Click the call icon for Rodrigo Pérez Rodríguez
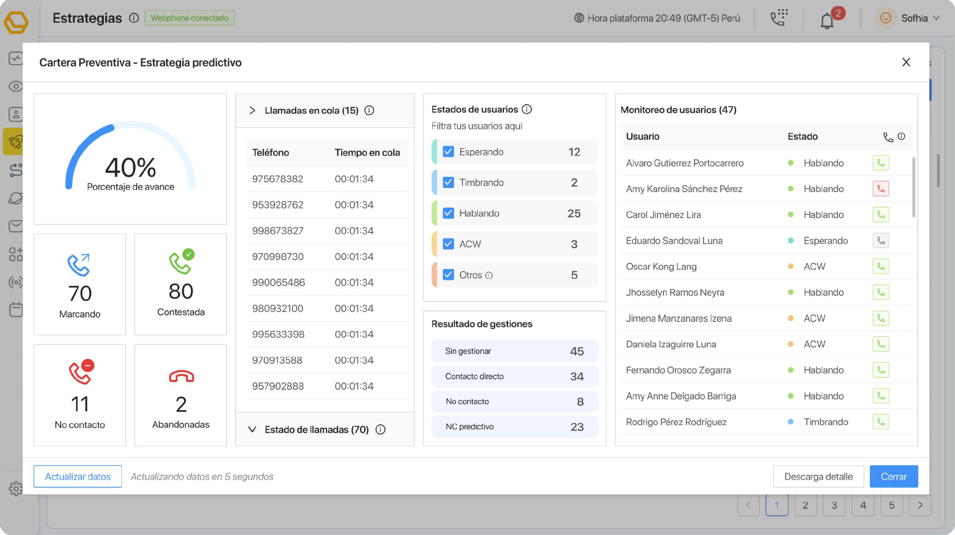 point(881,422)
